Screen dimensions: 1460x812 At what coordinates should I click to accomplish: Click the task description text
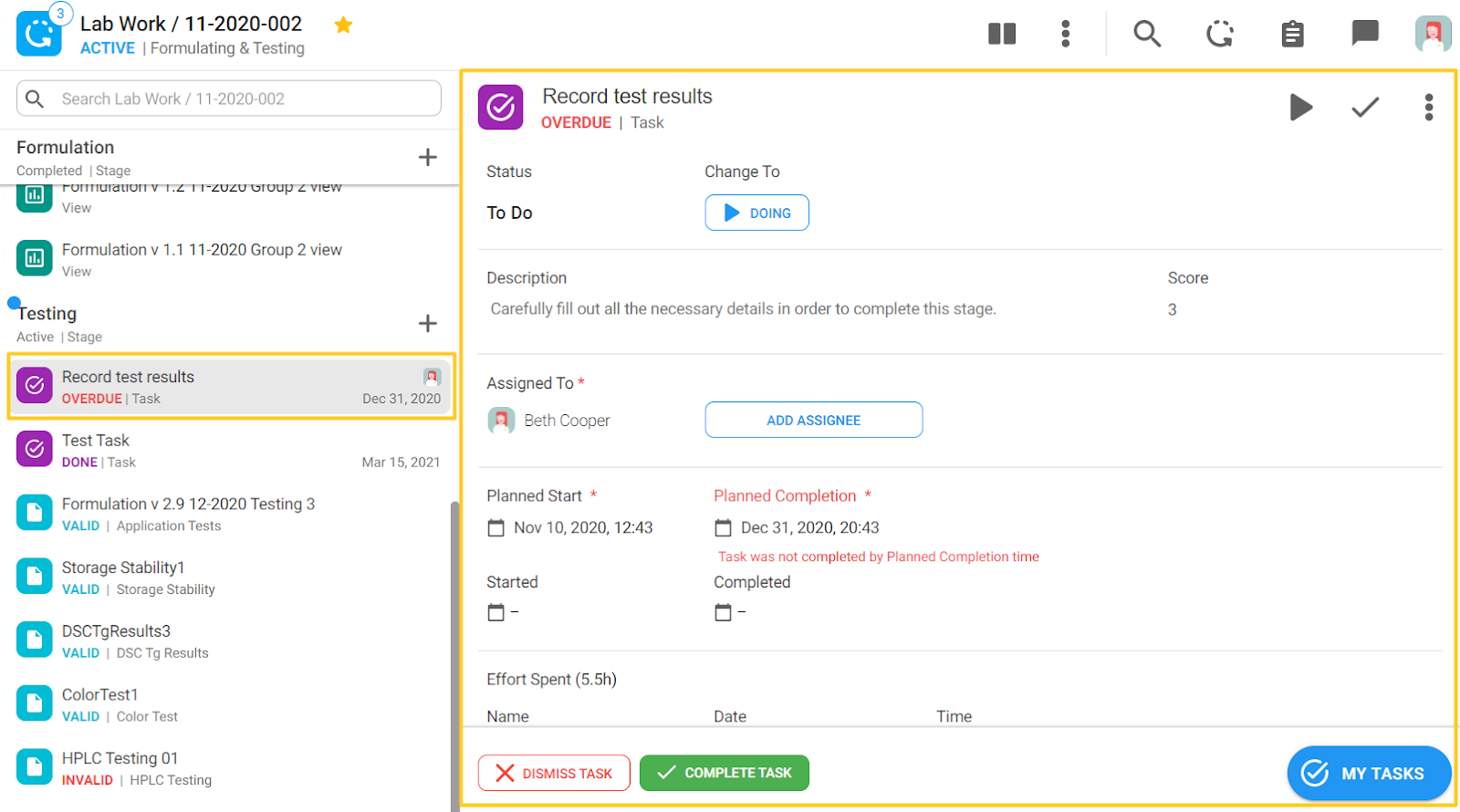[x=743, y=309]
